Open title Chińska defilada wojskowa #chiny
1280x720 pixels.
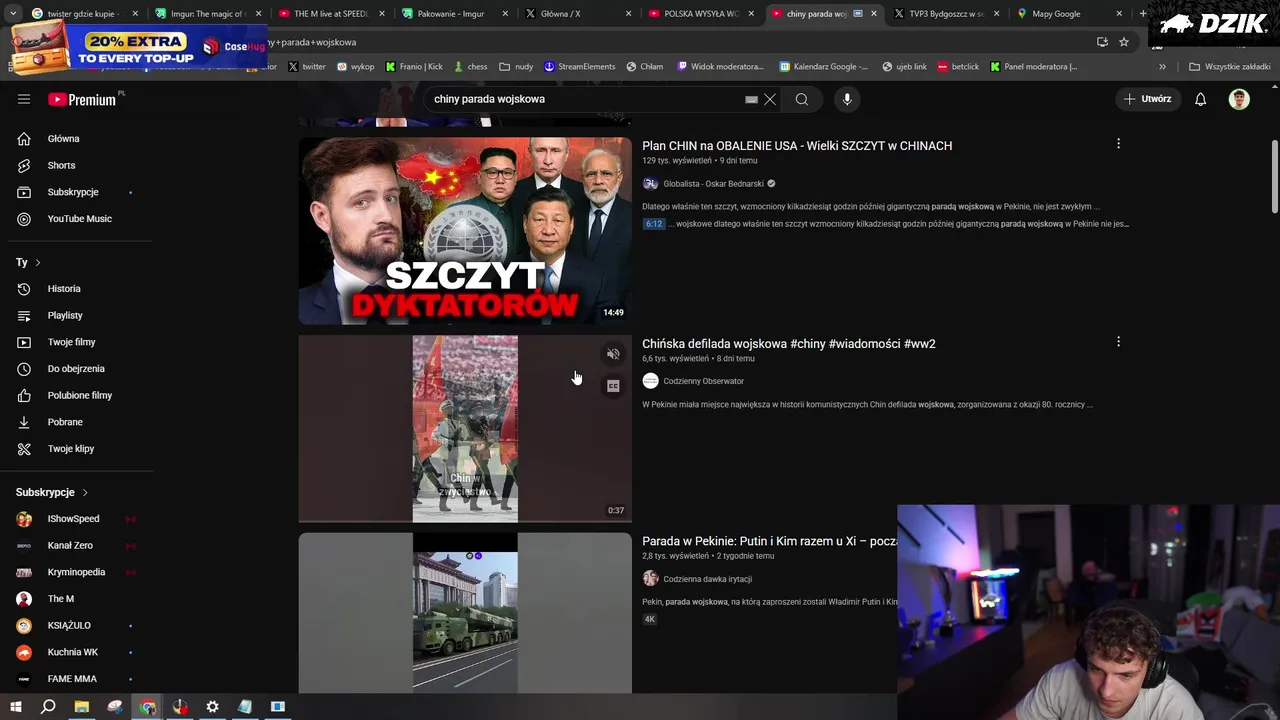click(789, 344)
